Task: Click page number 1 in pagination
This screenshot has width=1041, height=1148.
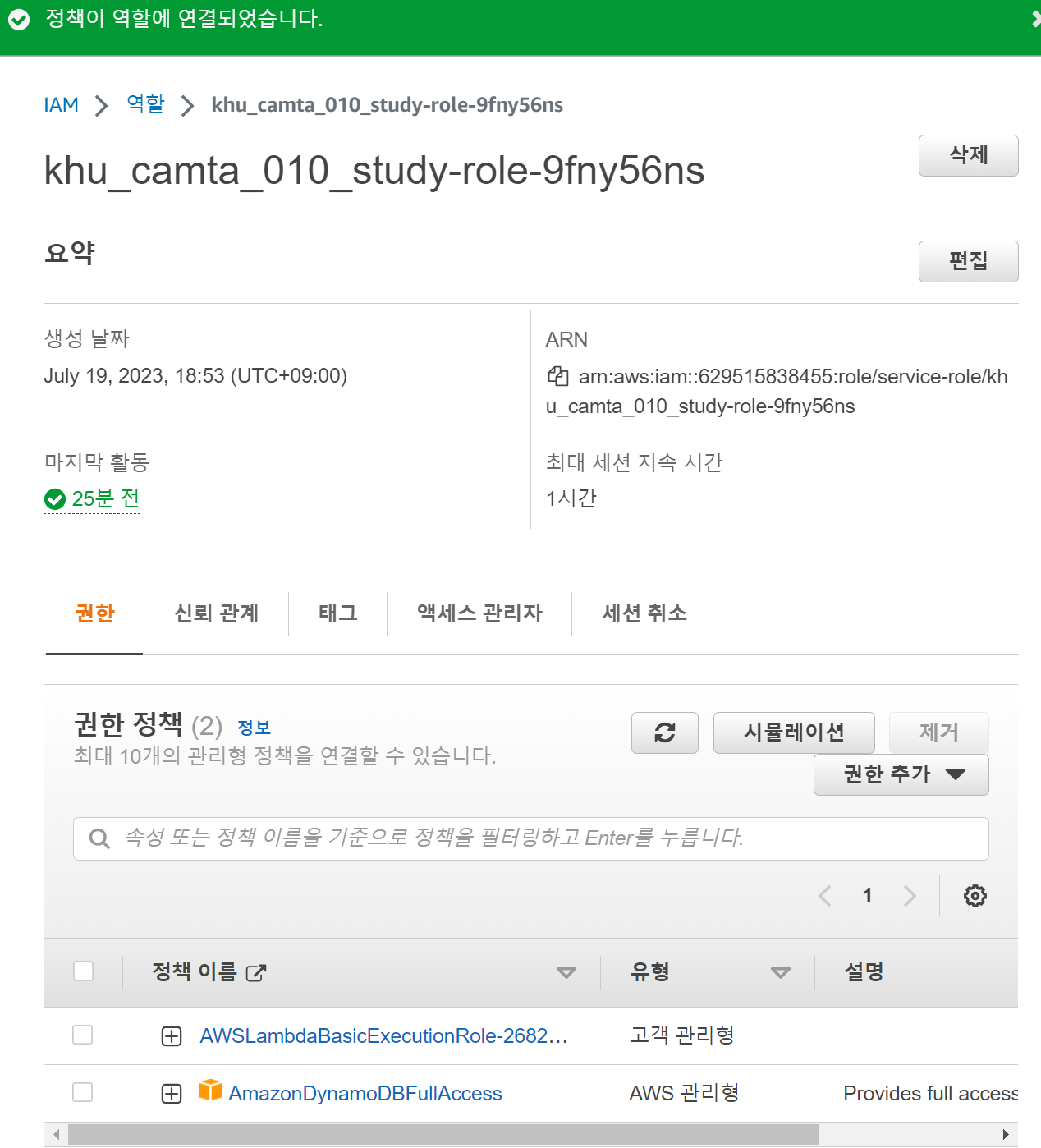Action: [x=867, y=896]
